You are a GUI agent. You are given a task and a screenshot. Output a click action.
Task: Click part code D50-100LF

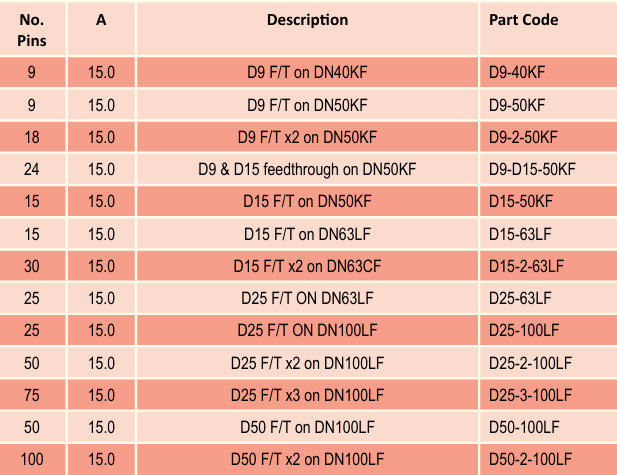click(524, 427)
